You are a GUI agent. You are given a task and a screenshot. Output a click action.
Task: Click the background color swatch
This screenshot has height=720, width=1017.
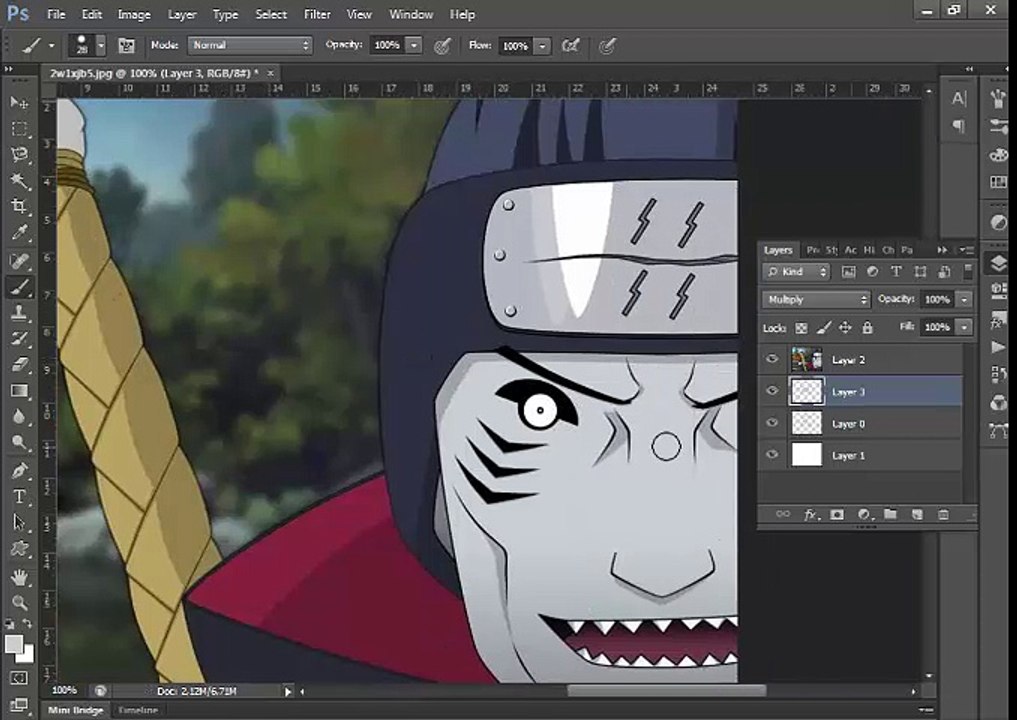[27, 655]
